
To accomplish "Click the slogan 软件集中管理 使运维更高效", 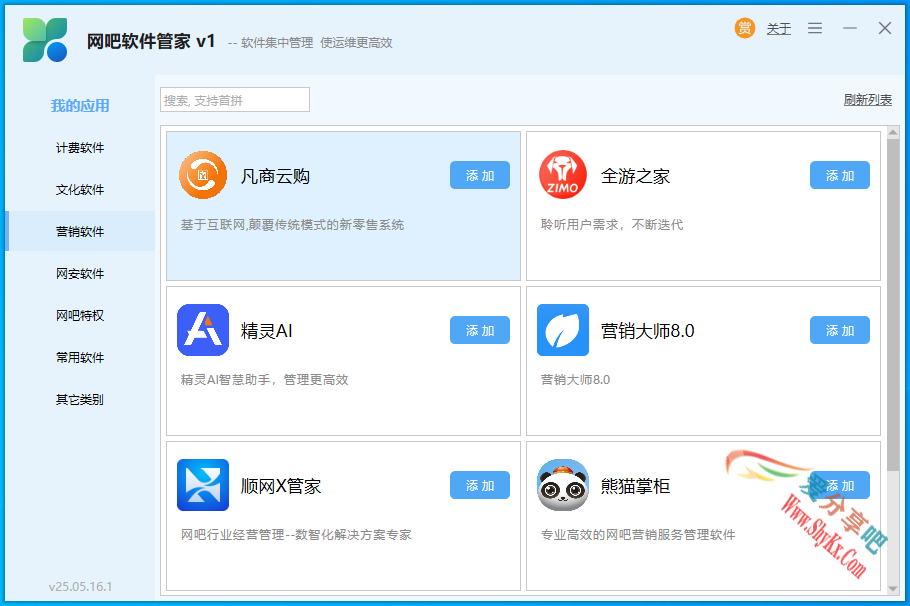I will tap(316, 43).
